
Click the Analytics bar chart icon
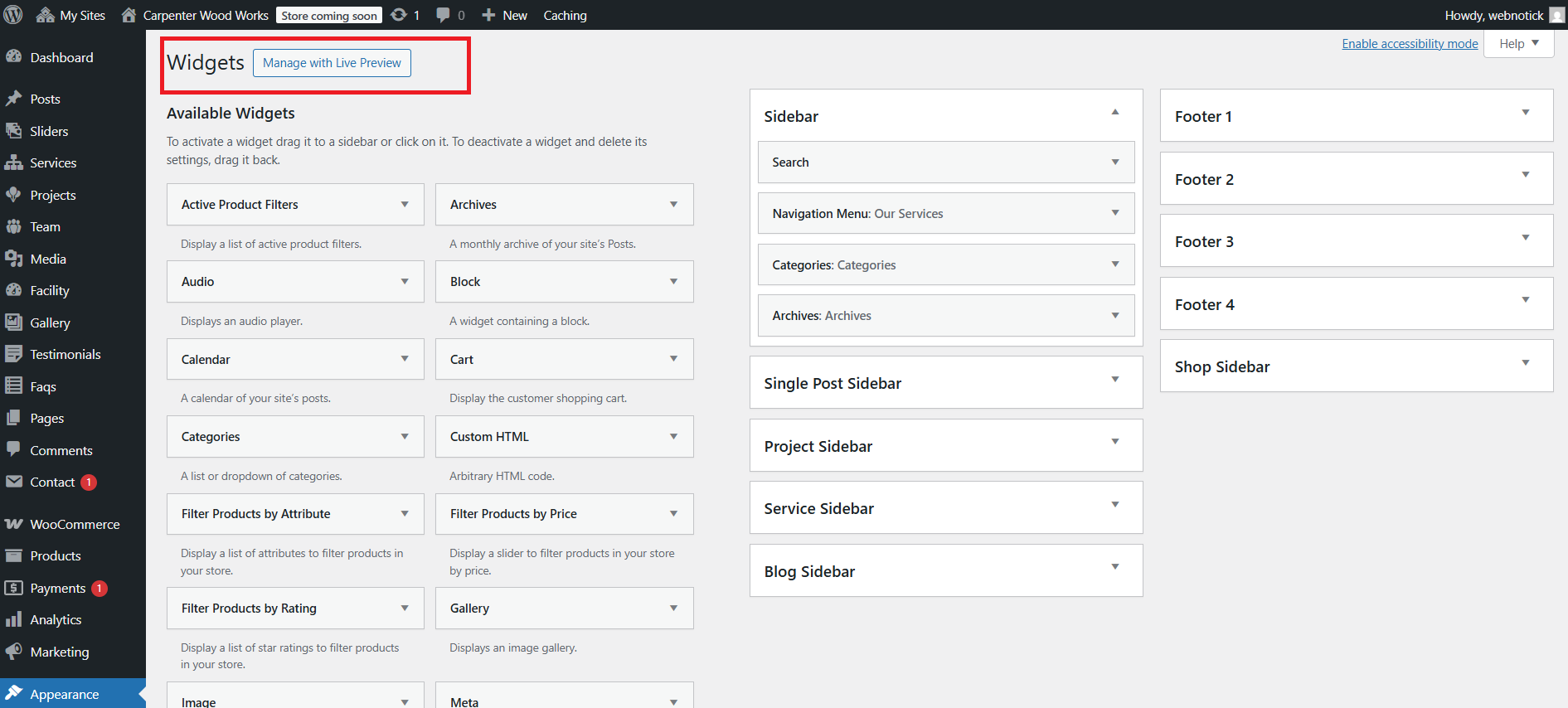[13, 619]
